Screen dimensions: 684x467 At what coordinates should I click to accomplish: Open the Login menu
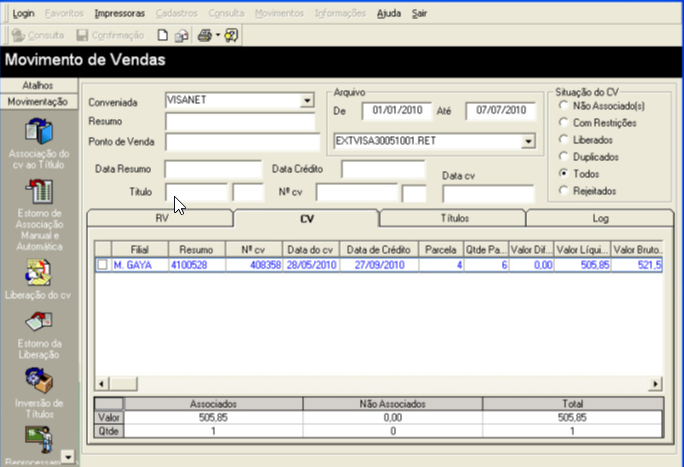24,14
